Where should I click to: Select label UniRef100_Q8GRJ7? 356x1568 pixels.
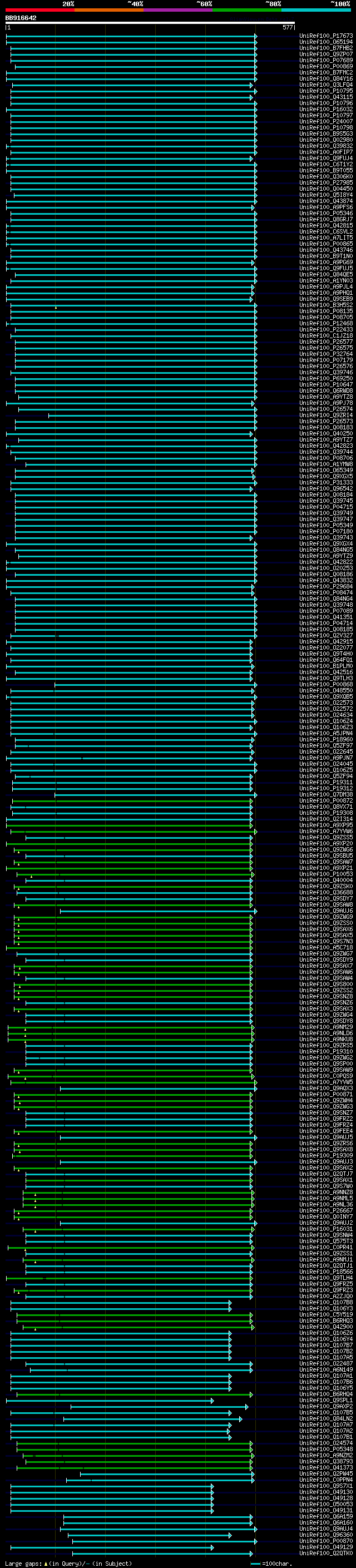coord(326,219)
